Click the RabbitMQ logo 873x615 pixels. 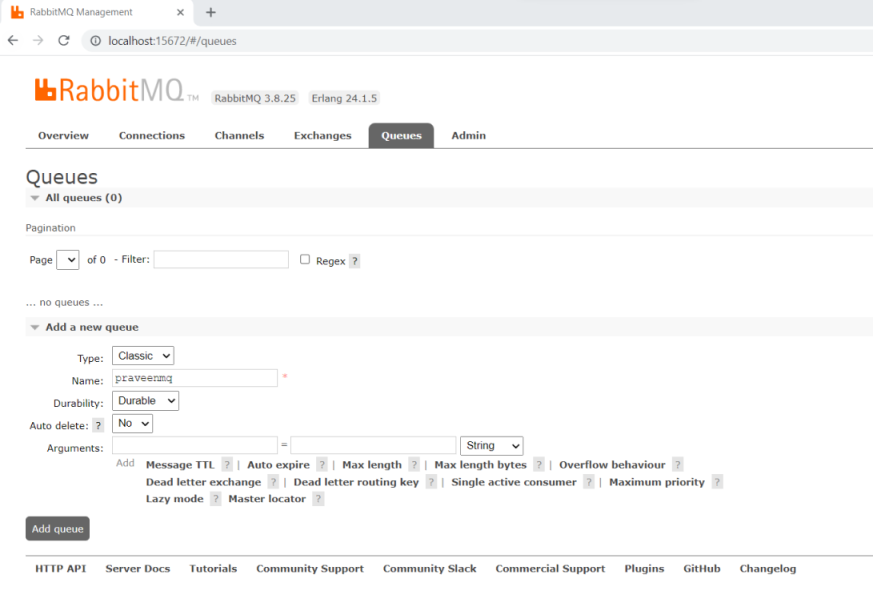(x=116, y=90)
